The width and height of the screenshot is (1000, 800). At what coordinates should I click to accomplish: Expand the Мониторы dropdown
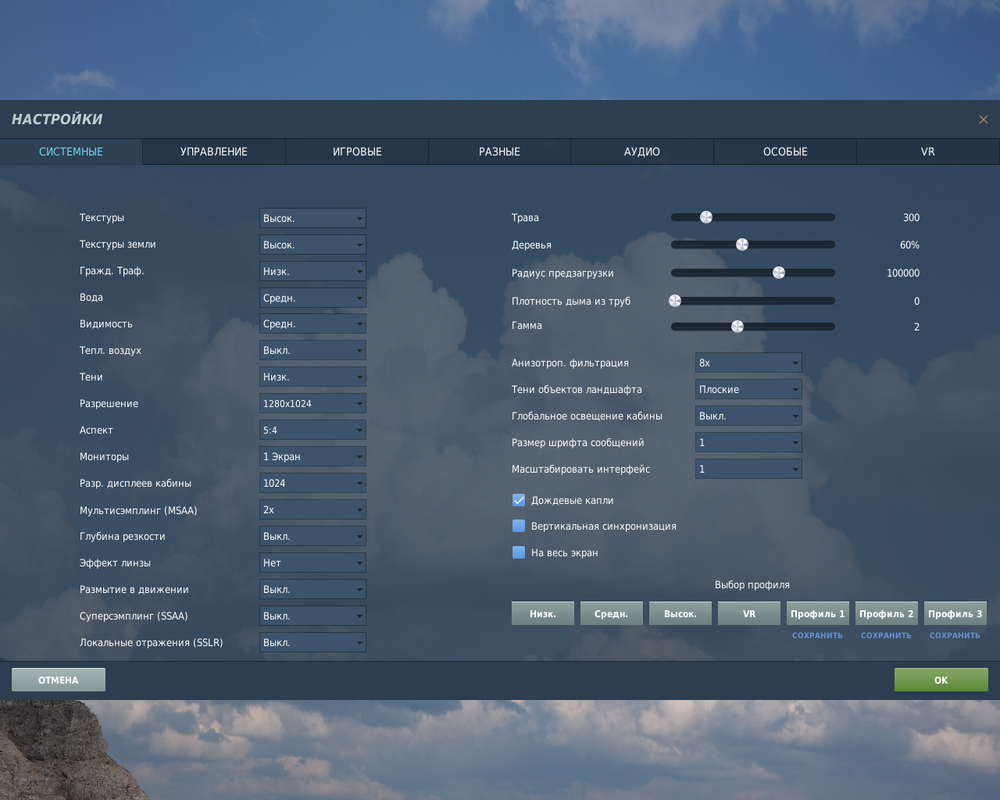[312, 456]
